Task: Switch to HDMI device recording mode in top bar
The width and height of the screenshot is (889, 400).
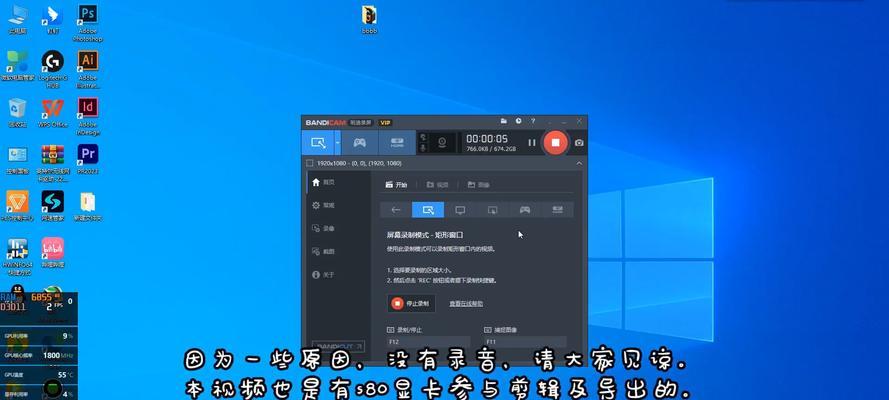Action: (397, 142)
